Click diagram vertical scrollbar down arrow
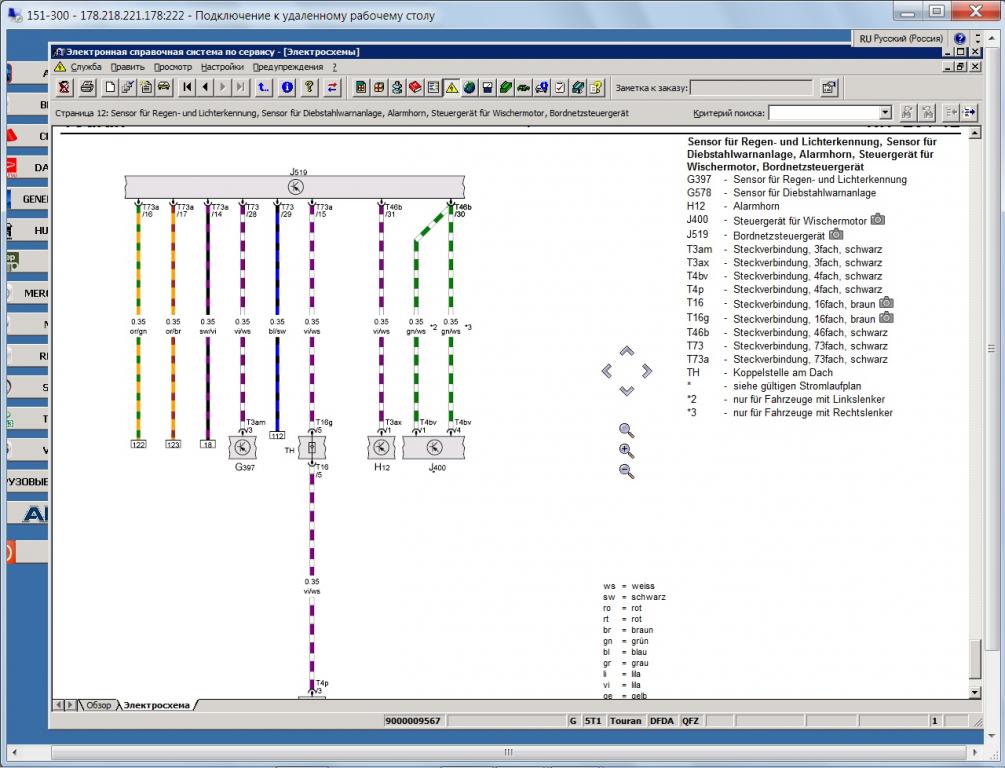The height and width of the screenshot is (768, 1005). click(975, 692)
